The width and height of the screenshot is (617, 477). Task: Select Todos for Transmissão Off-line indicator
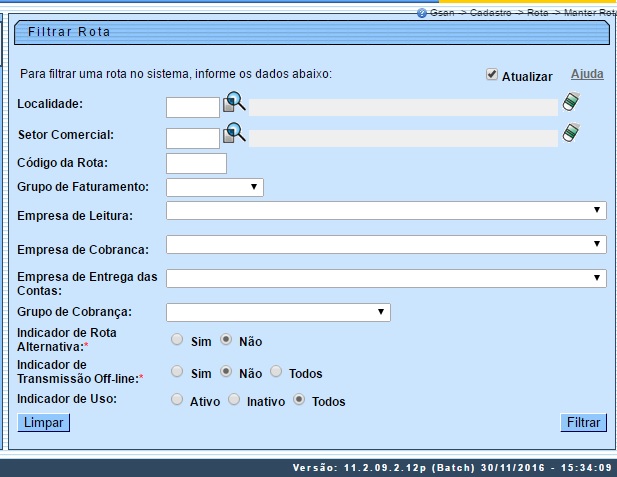coord(276,372)
